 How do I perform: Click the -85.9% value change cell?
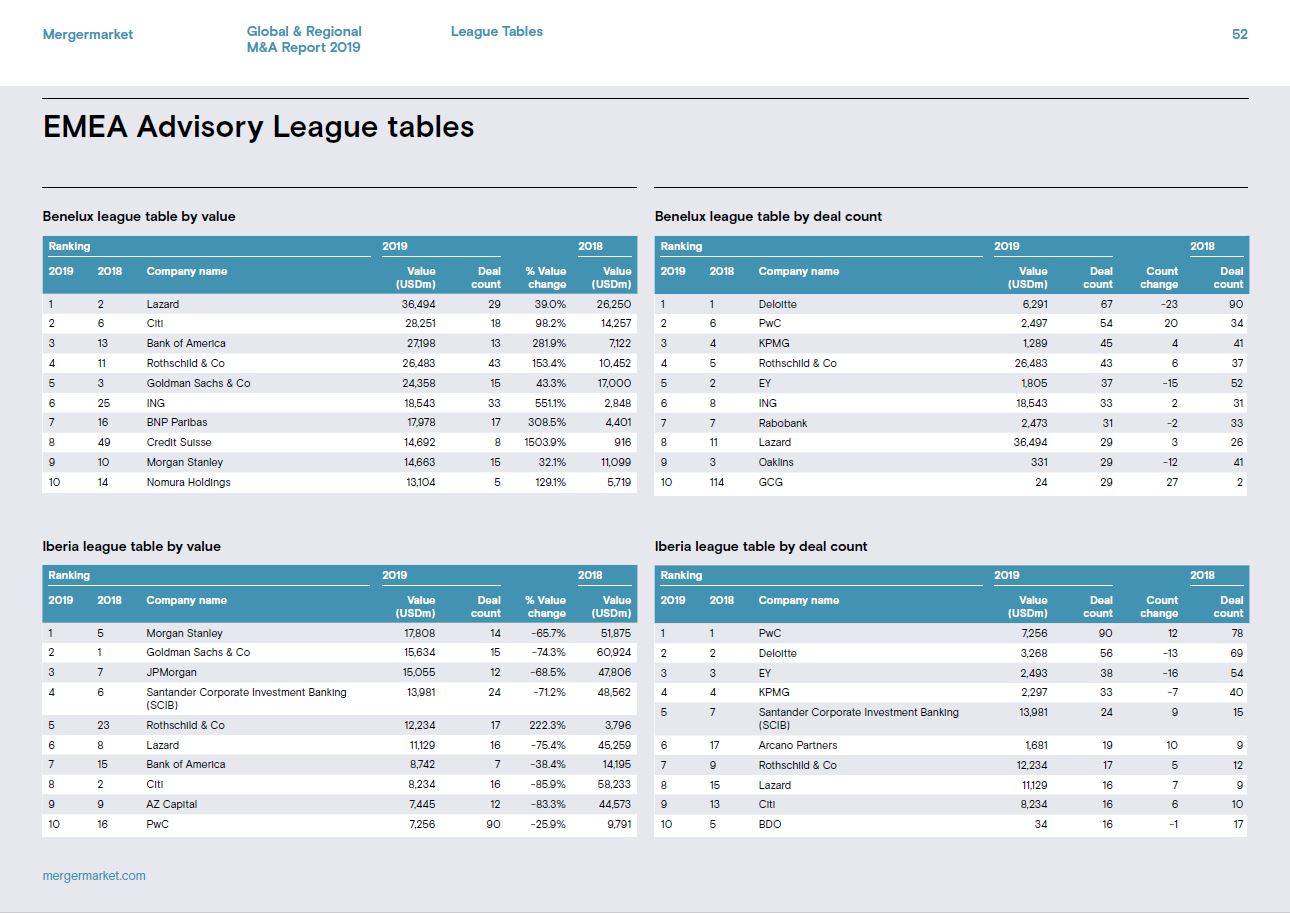tap(546, 784)
